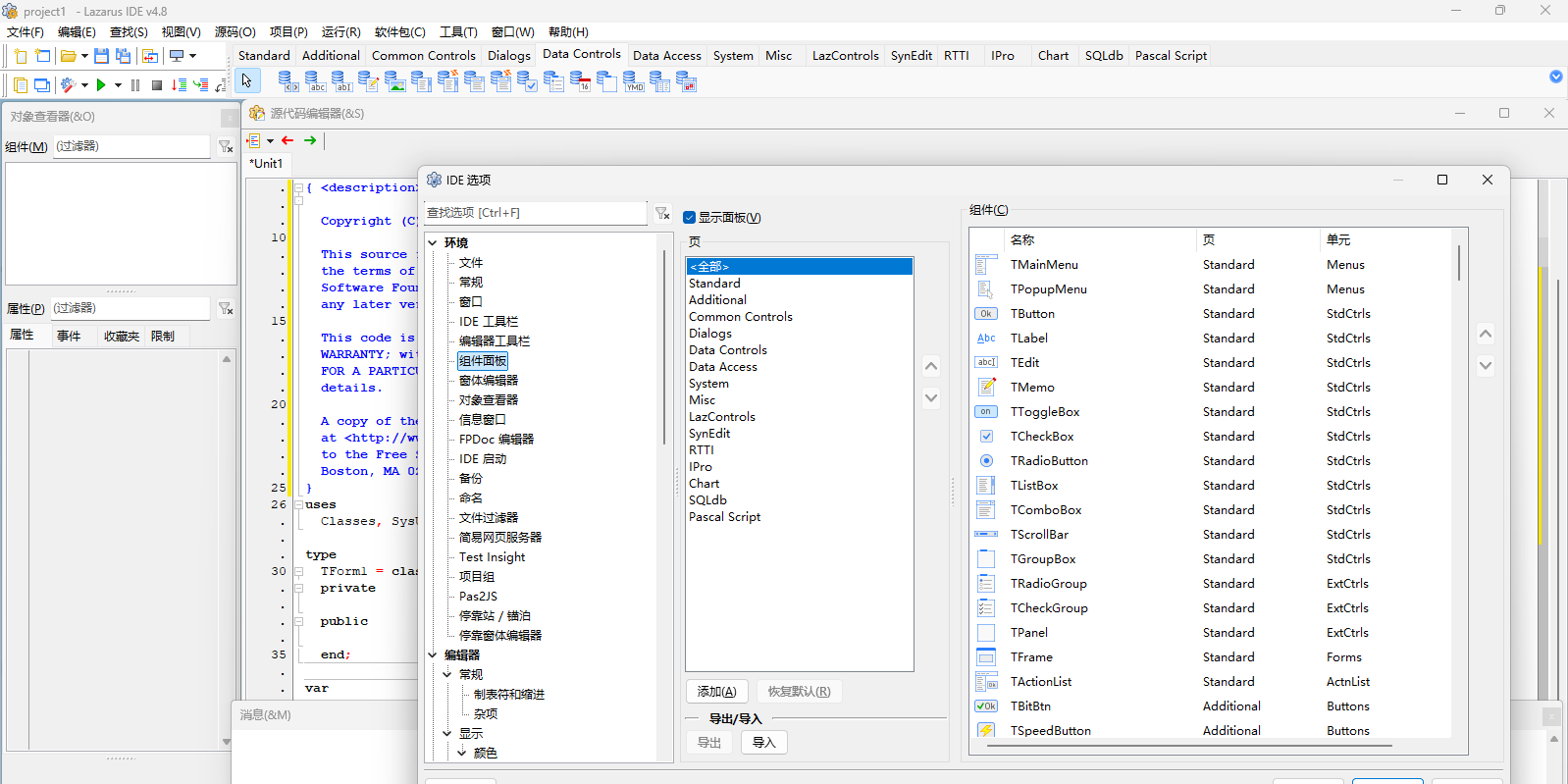
Task: Collapse the 编辑器 tree node
Action: pyautogui.click(x=433, y=654)
